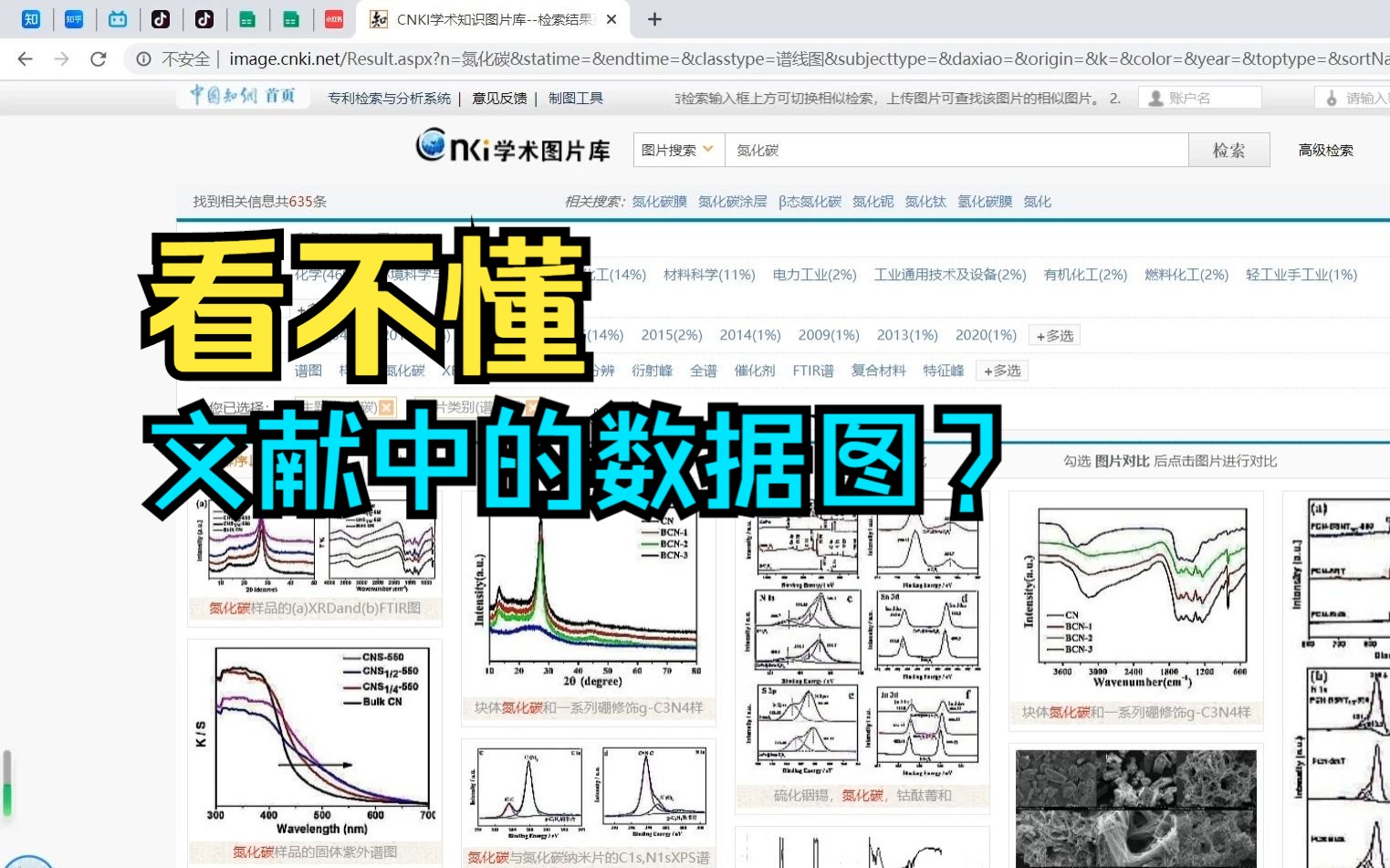Click the 账户名 login field
Viewport: 1390px width, 868px height.
[x=1200, y=98]
